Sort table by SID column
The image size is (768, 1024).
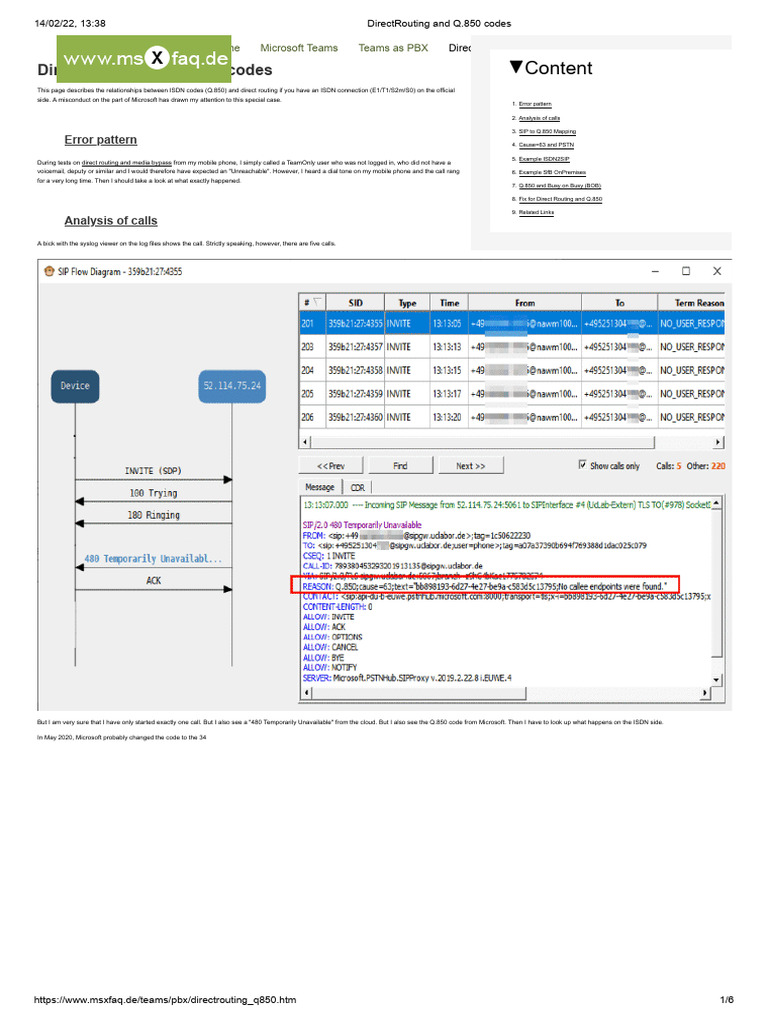tap(355, 303)
